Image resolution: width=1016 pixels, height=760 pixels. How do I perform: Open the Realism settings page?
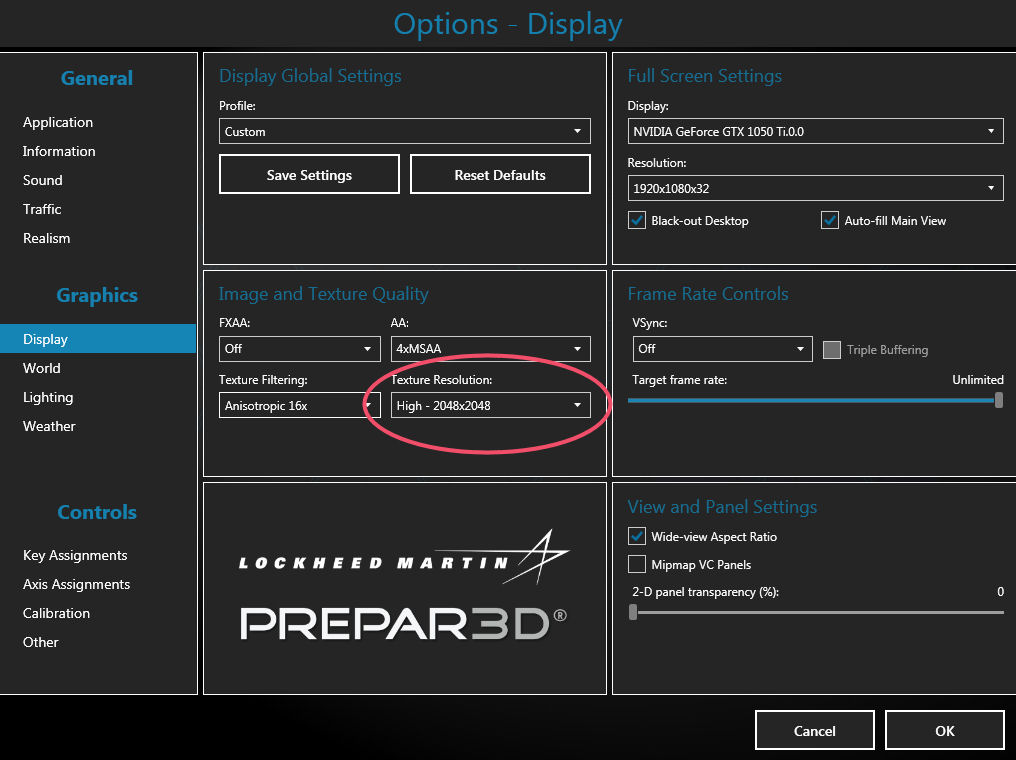(47, 238)
